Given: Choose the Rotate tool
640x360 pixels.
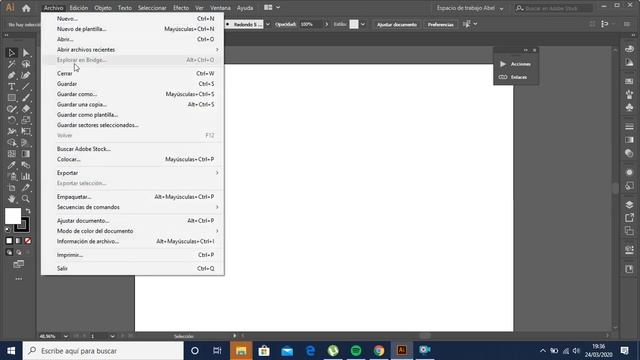Looking at the screenshot, I should point(11,120).
